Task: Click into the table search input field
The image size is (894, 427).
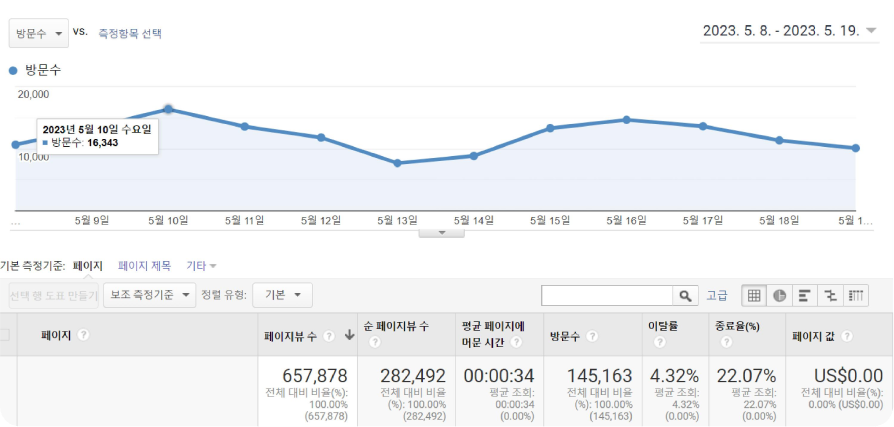Action: (x=606, y=296)
